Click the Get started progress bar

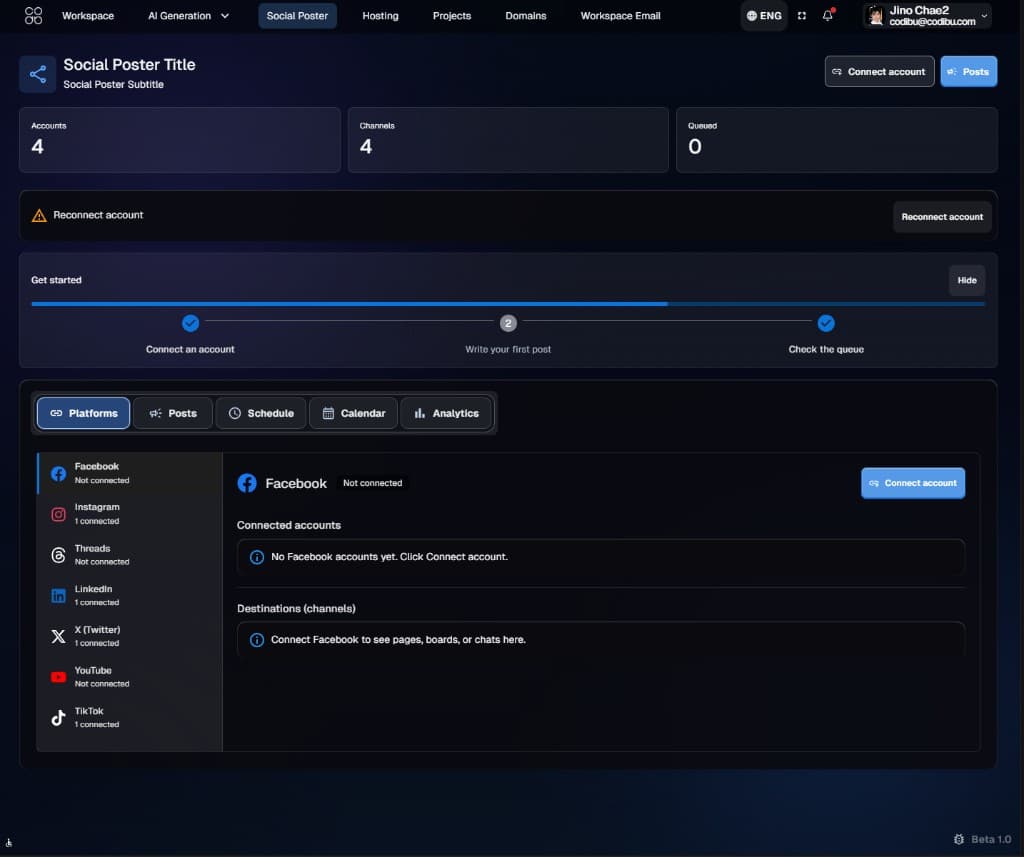[x=508, y=304]
